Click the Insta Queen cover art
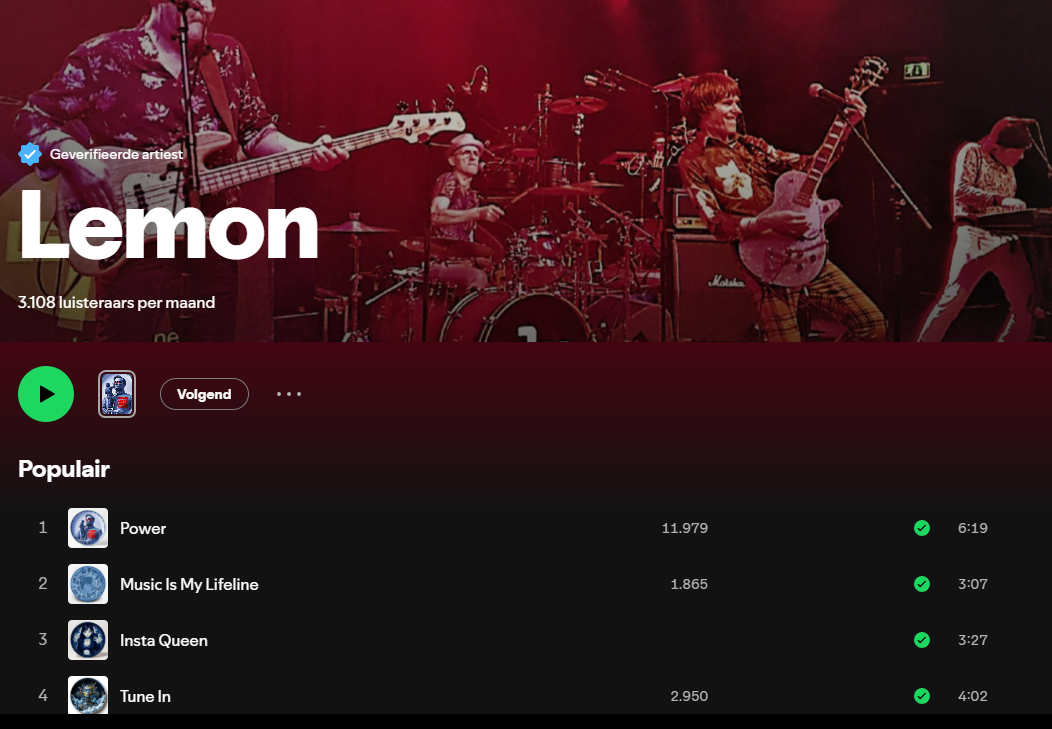The width and height of the screenshot is (1052, 729). point(88,640)
